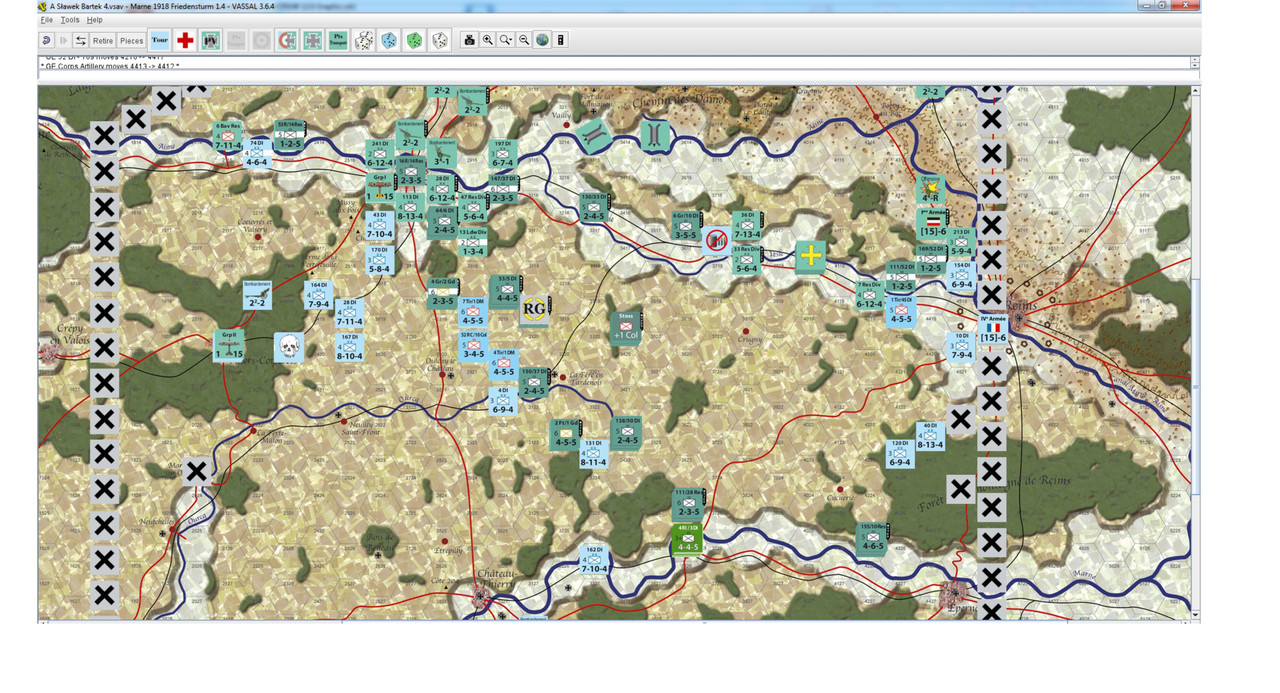Select the bright green 4-4-5 counter
This screenshot has height=693, width=1280.
point(687,538)
